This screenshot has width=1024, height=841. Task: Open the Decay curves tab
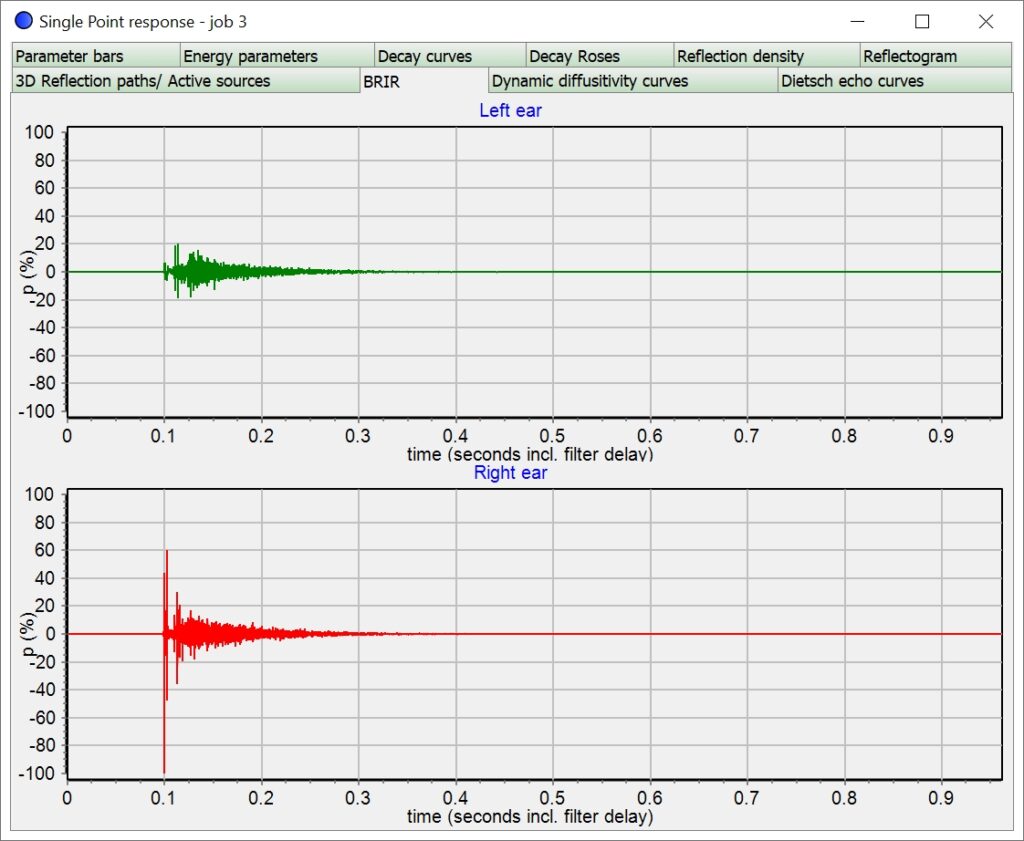450,56
